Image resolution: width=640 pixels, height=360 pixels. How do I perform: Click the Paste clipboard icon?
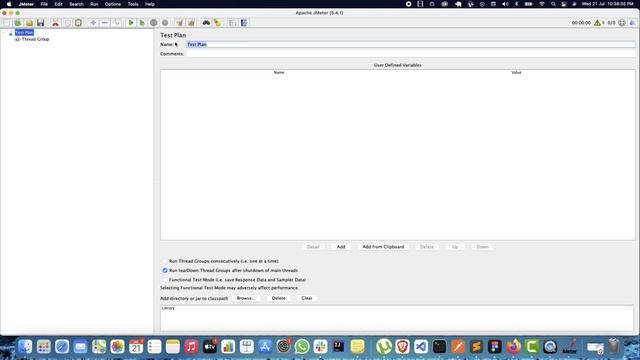(x=78, y=23)
